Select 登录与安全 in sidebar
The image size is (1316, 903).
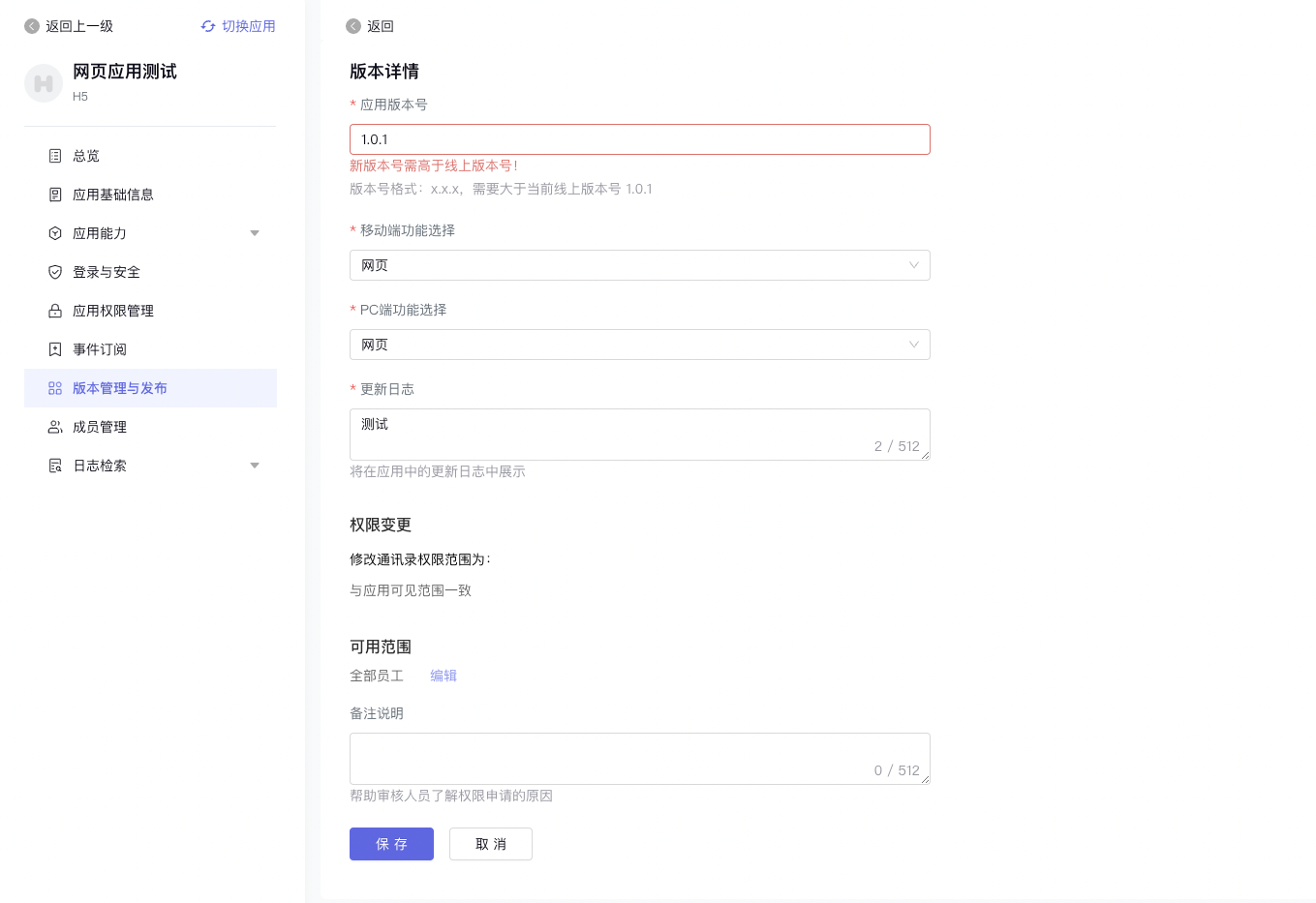(150, 272)
